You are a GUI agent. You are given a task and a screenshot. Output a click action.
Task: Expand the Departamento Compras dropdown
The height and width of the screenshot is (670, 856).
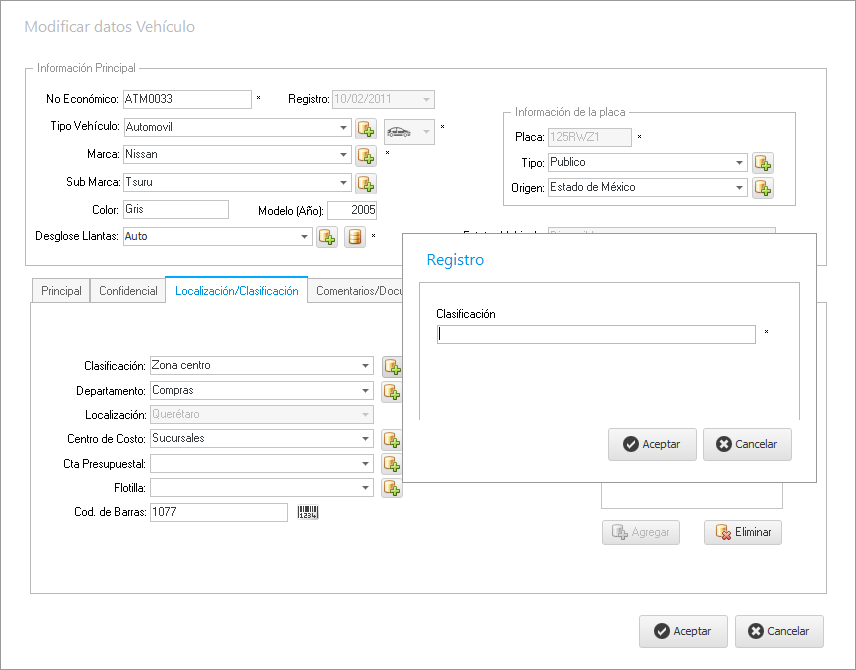click(365, 391)
